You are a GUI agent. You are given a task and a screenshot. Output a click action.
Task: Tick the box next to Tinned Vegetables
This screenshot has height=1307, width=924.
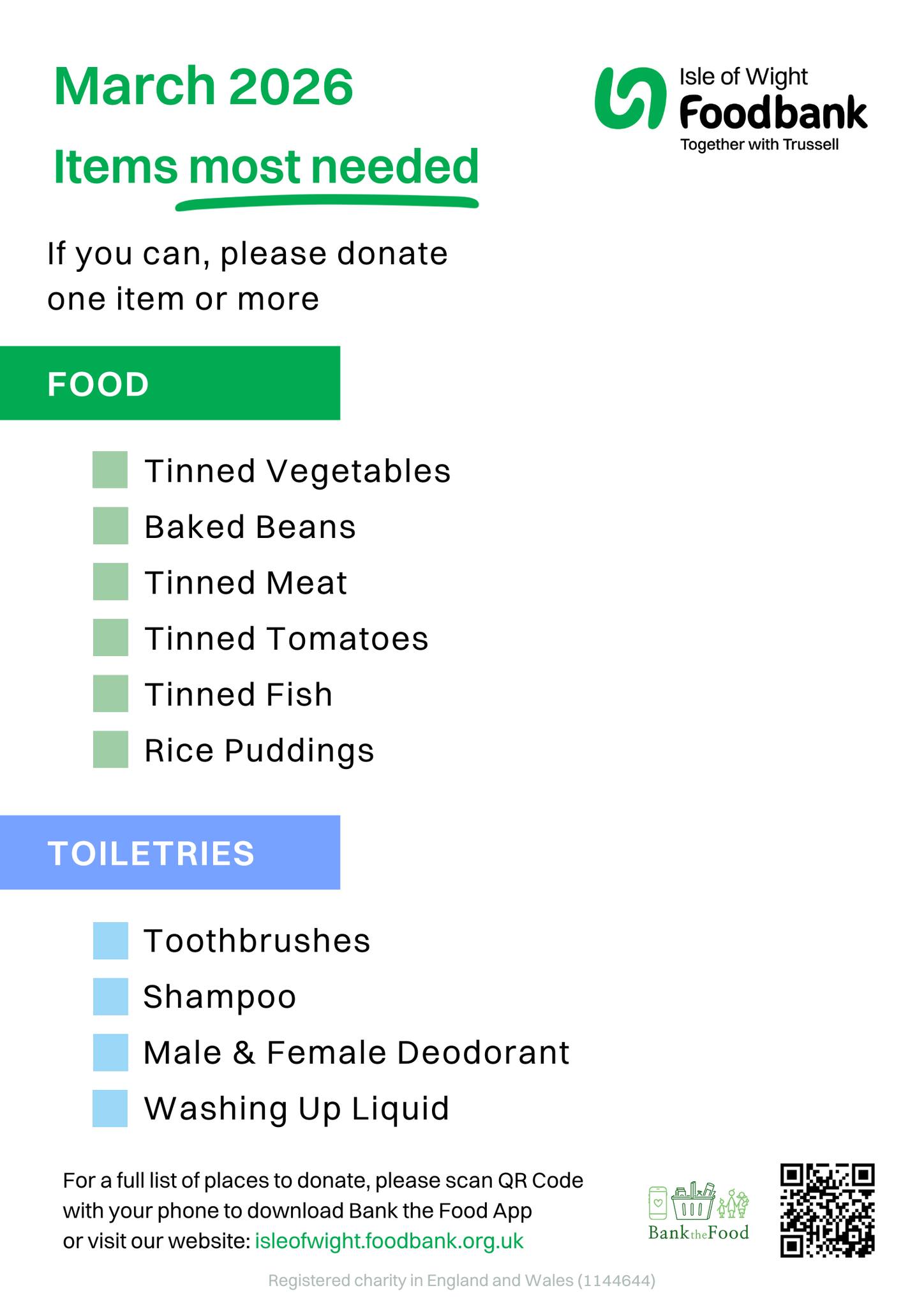click(x=110, y=470)
